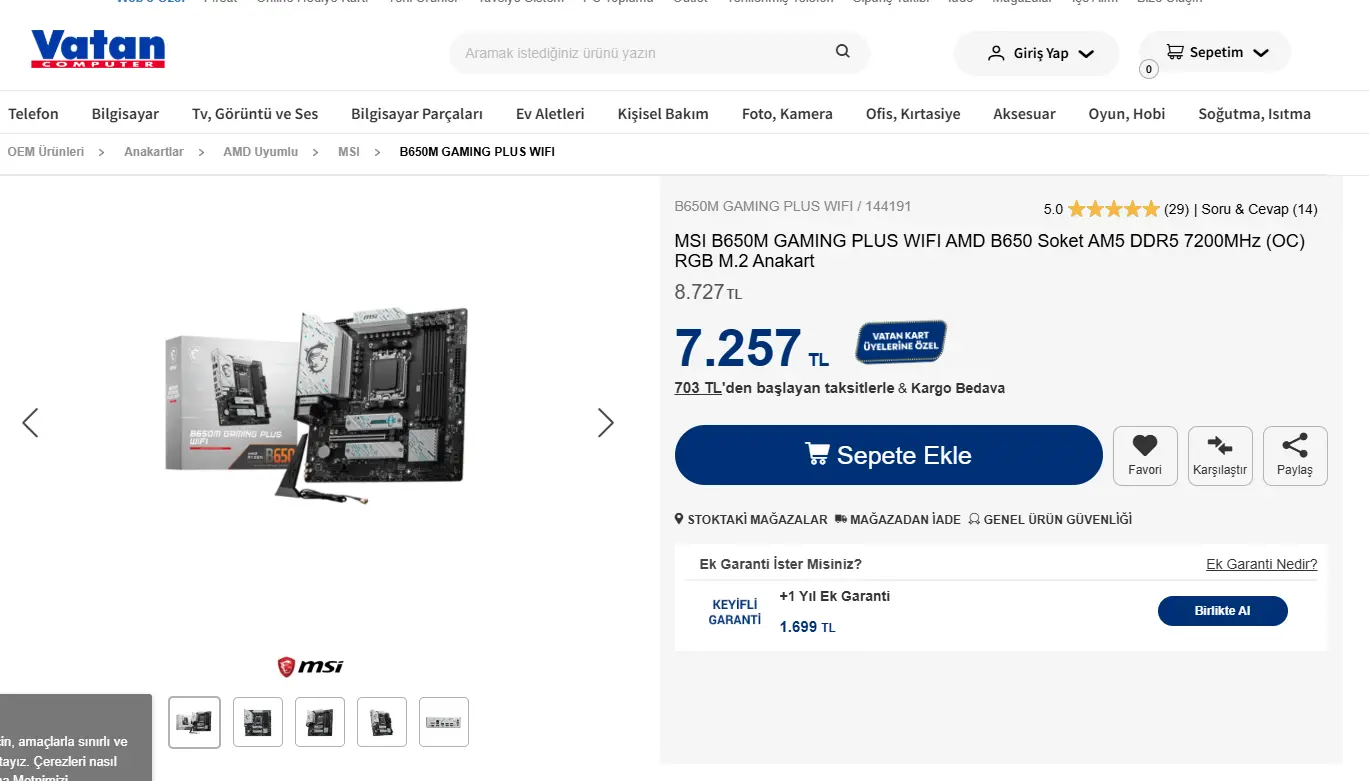This screenshot has width=1369, height=781.
Task: Open Bilgisayar Parçaları category
Action: [417, 114]
